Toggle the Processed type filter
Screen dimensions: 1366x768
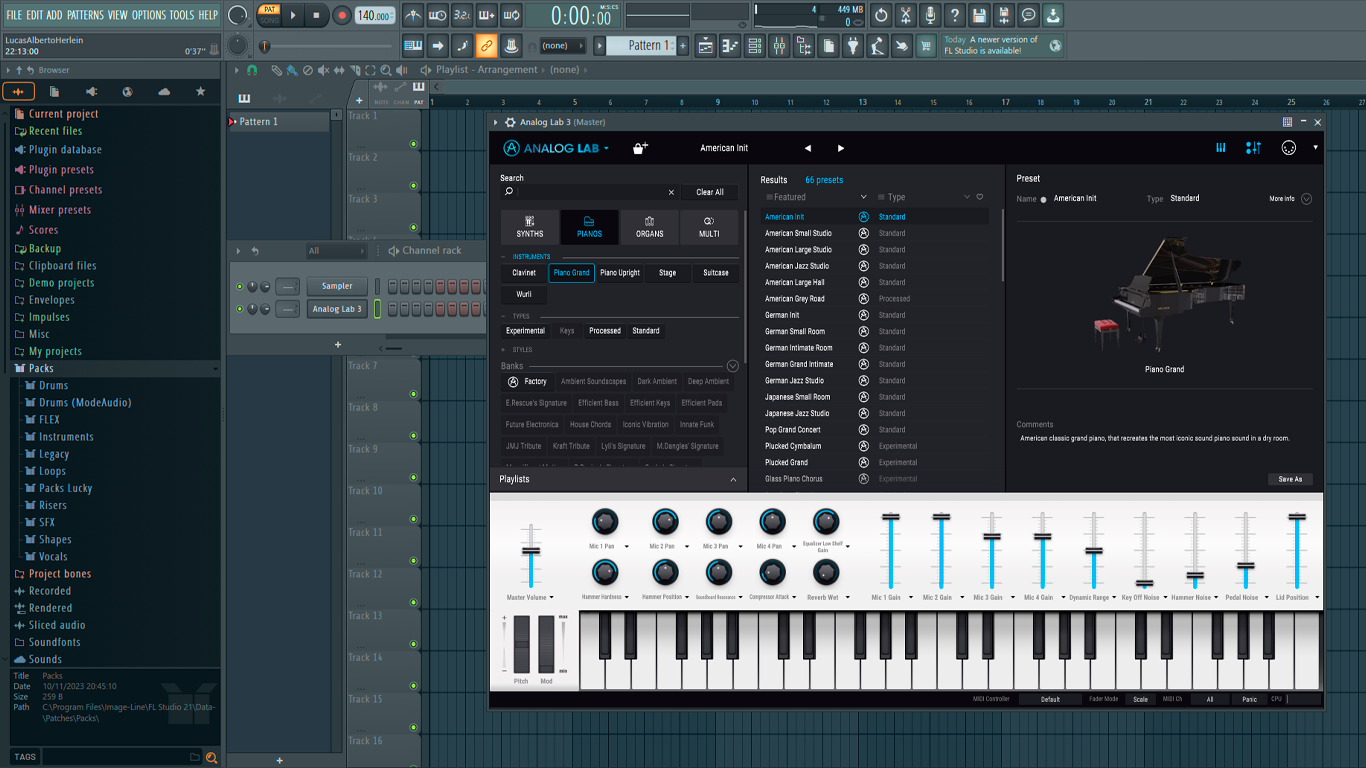tap(605, 330)
